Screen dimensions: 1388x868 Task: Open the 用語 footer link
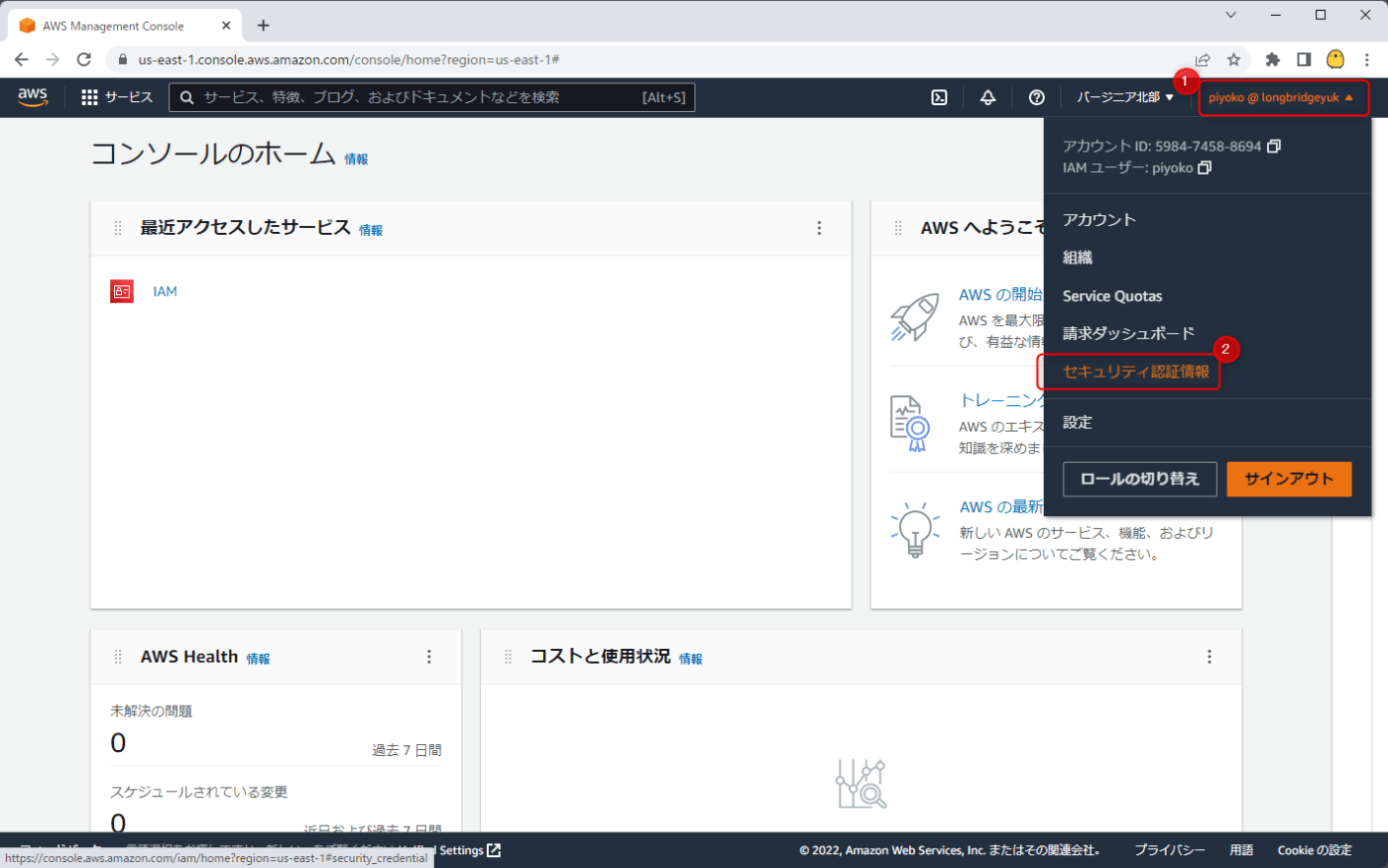pyautogui.click(x=1241, y=850)
